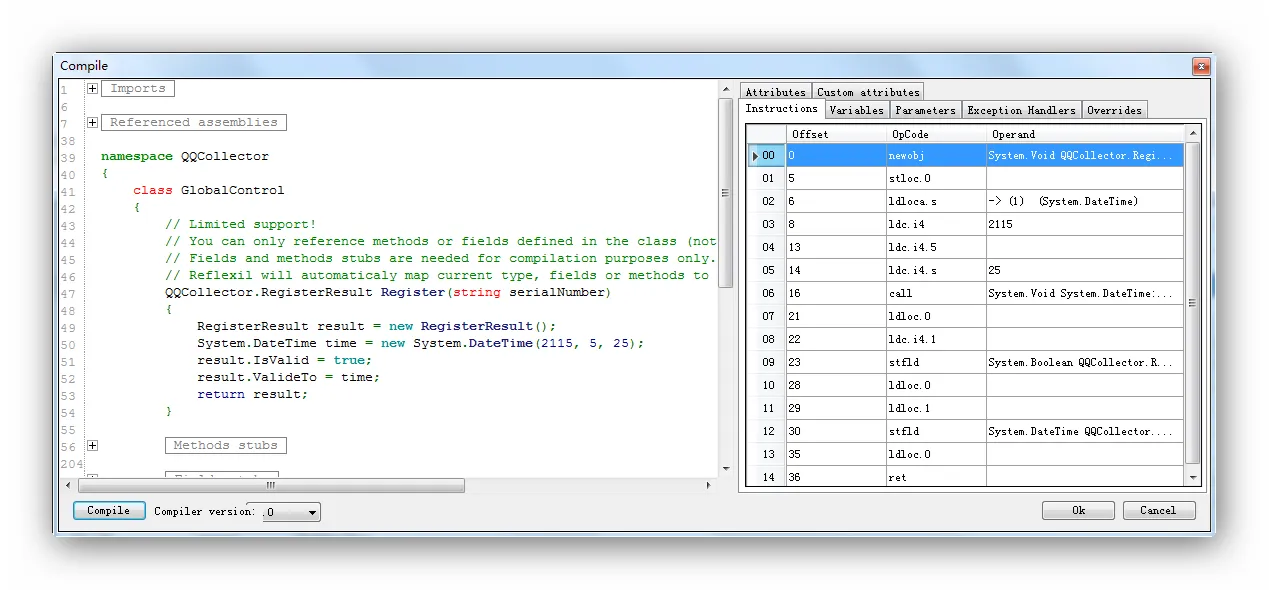Viewport: 1269px width, 590px height.
Task: Expand the Referenced assemblies region
Action: pos(92,123)
